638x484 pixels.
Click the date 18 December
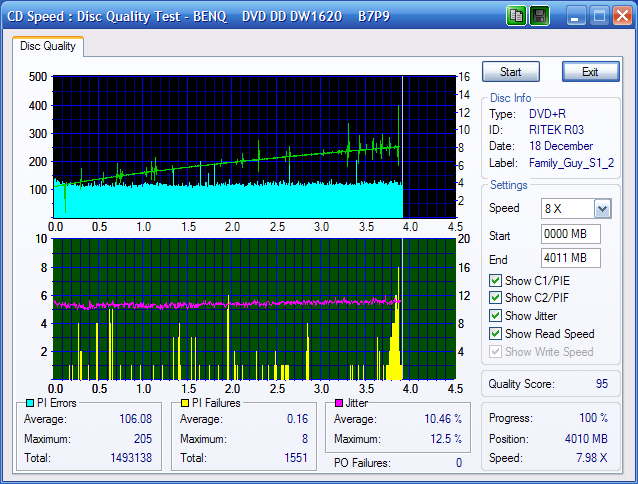[x=561, y=146]
